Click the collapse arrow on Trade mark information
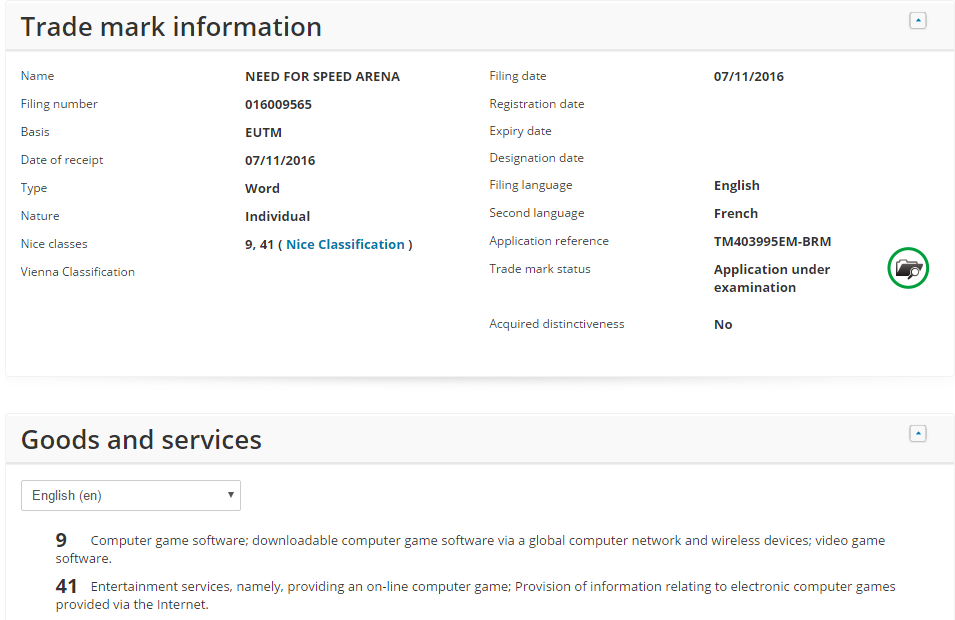This screenshot has width=955, height=620. tap(917, 20)
